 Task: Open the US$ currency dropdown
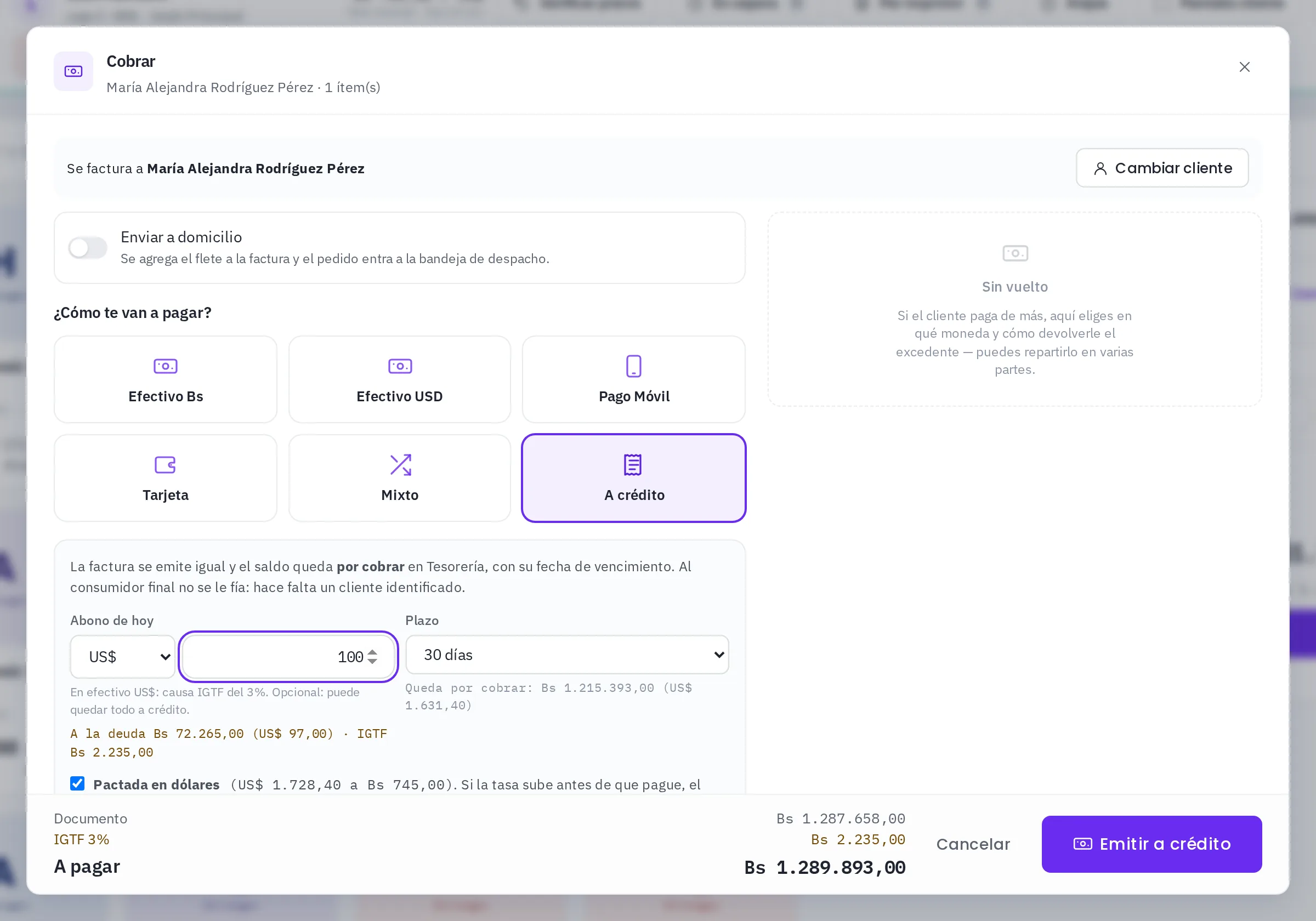pos(123,657)
